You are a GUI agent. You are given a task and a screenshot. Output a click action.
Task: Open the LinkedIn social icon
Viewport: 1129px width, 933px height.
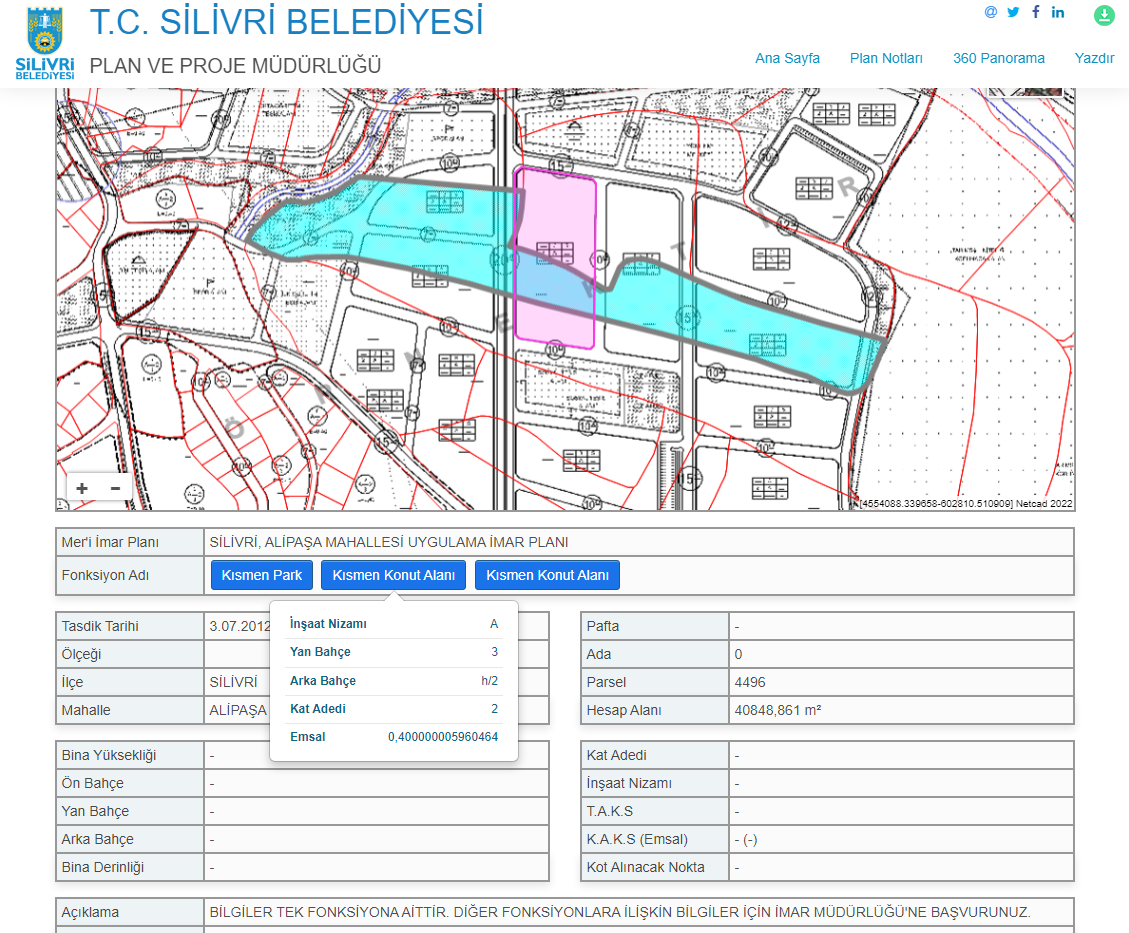point(1058,12)
